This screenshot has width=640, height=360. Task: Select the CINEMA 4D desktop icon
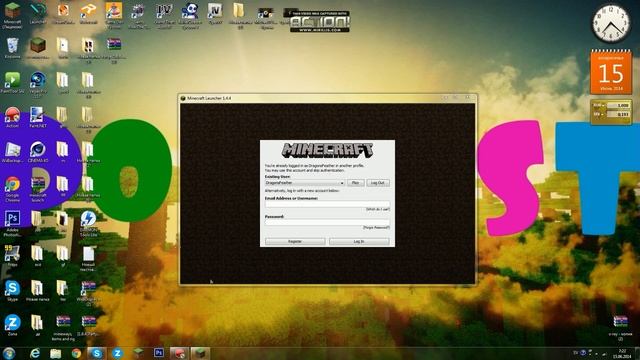click(x=38, y=152)
